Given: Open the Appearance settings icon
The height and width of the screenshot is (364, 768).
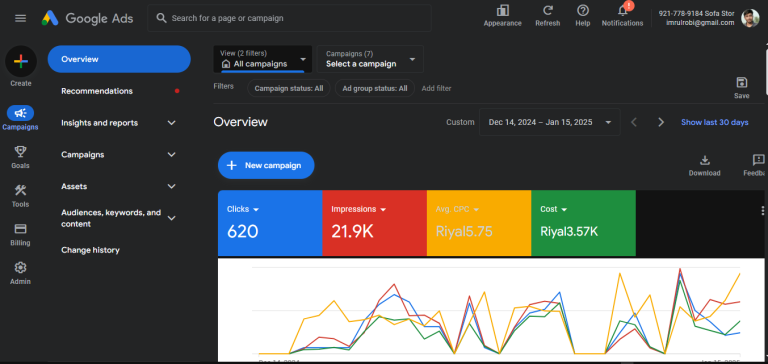Looking at the screenshot, I should tap(503, 15).
